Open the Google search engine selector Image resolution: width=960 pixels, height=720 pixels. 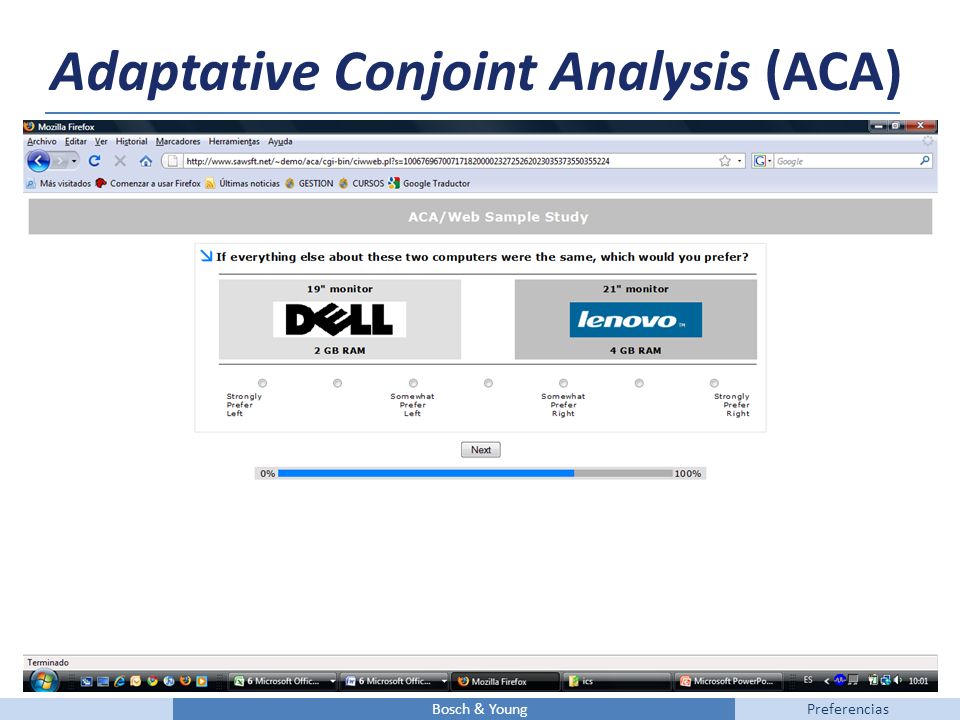coord(762,161)
